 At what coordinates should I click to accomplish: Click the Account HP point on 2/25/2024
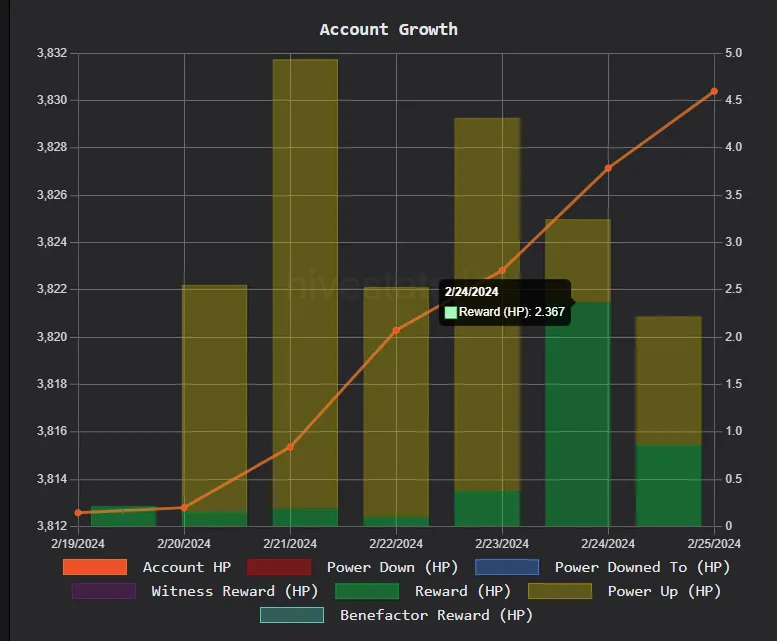point(714,91)
